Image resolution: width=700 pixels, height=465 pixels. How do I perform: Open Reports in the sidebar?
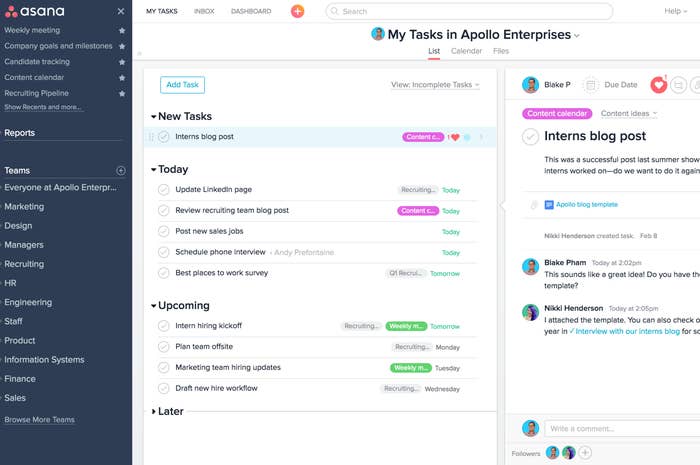point(20,133)
